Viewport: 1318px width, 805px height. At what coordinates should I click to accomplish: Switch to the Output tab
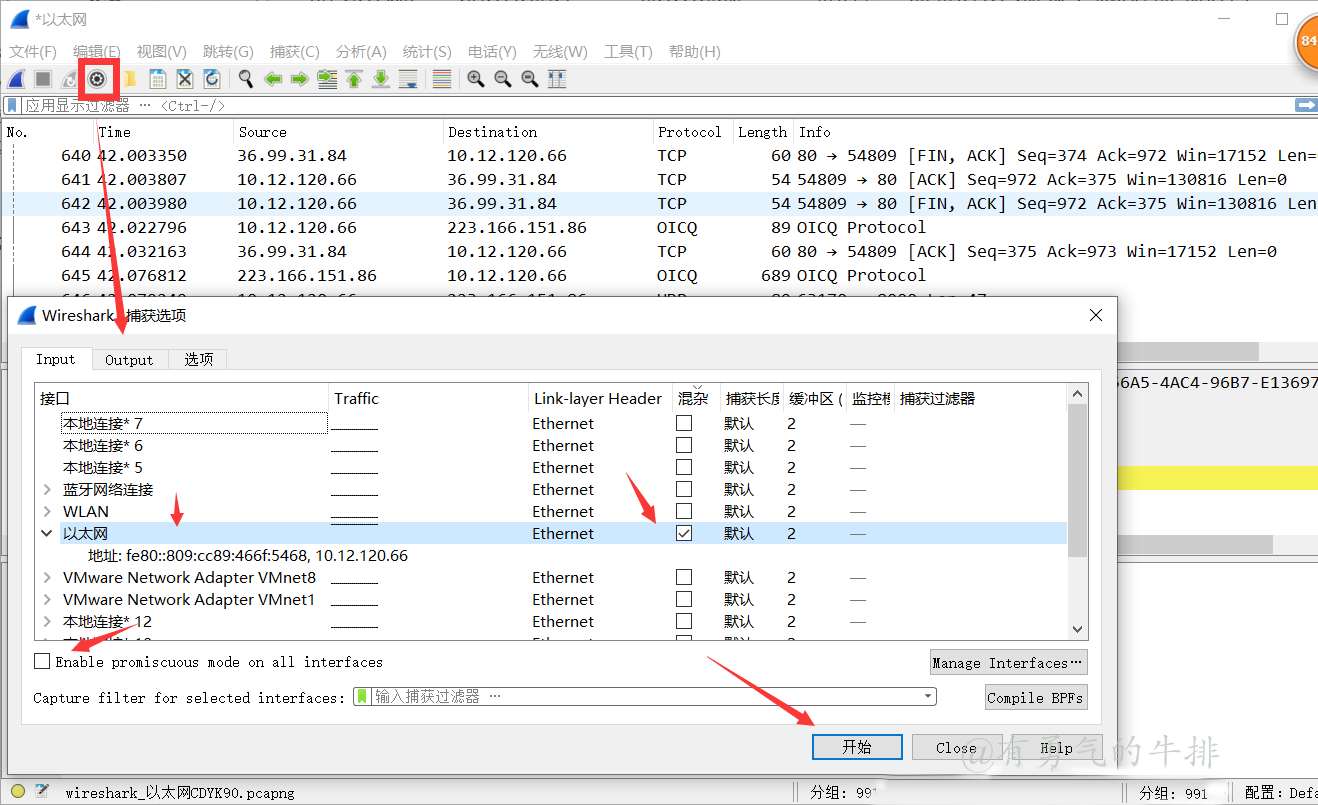coord(129,360)
